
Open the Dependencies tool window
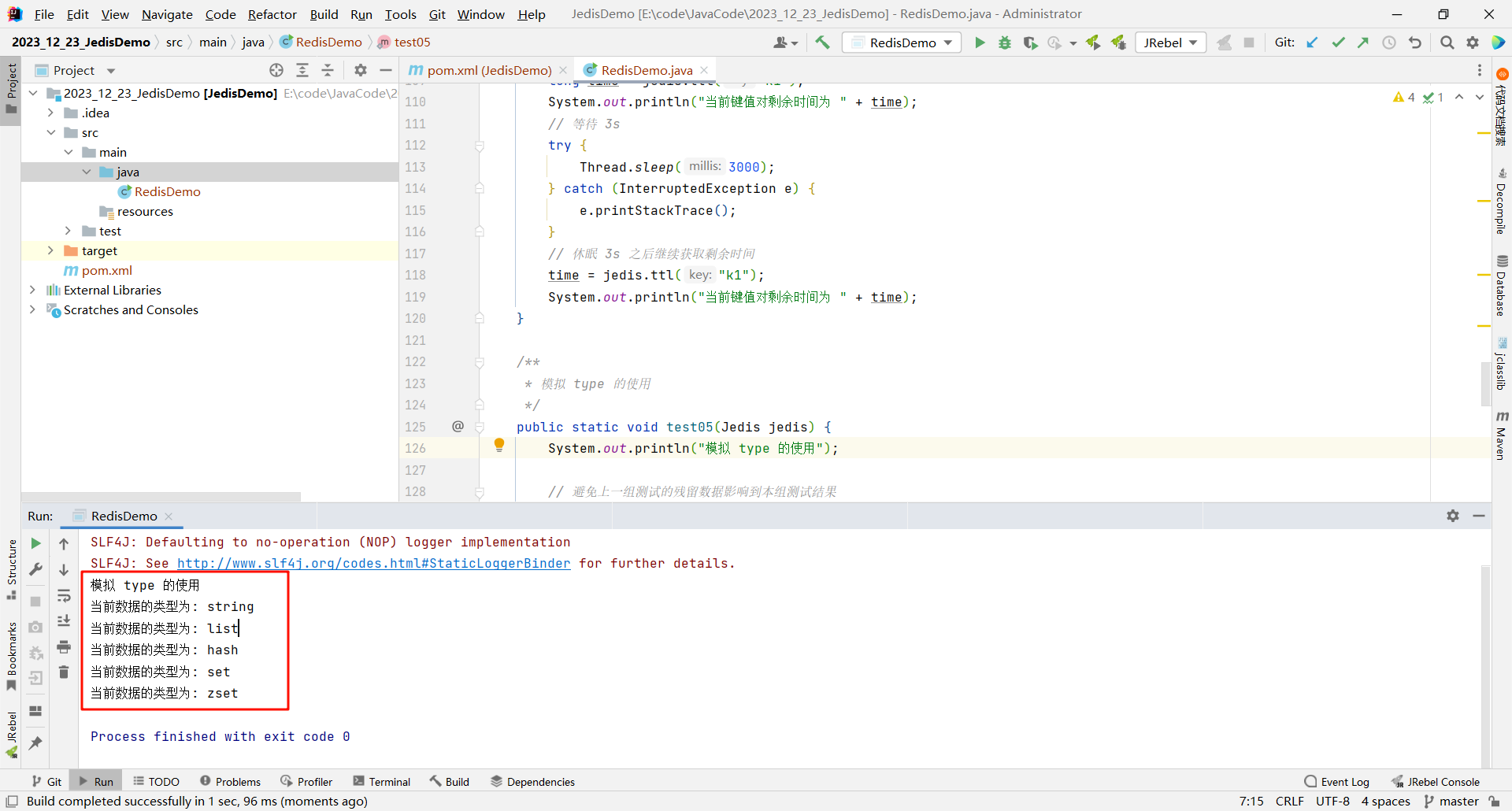coord(533,781)
